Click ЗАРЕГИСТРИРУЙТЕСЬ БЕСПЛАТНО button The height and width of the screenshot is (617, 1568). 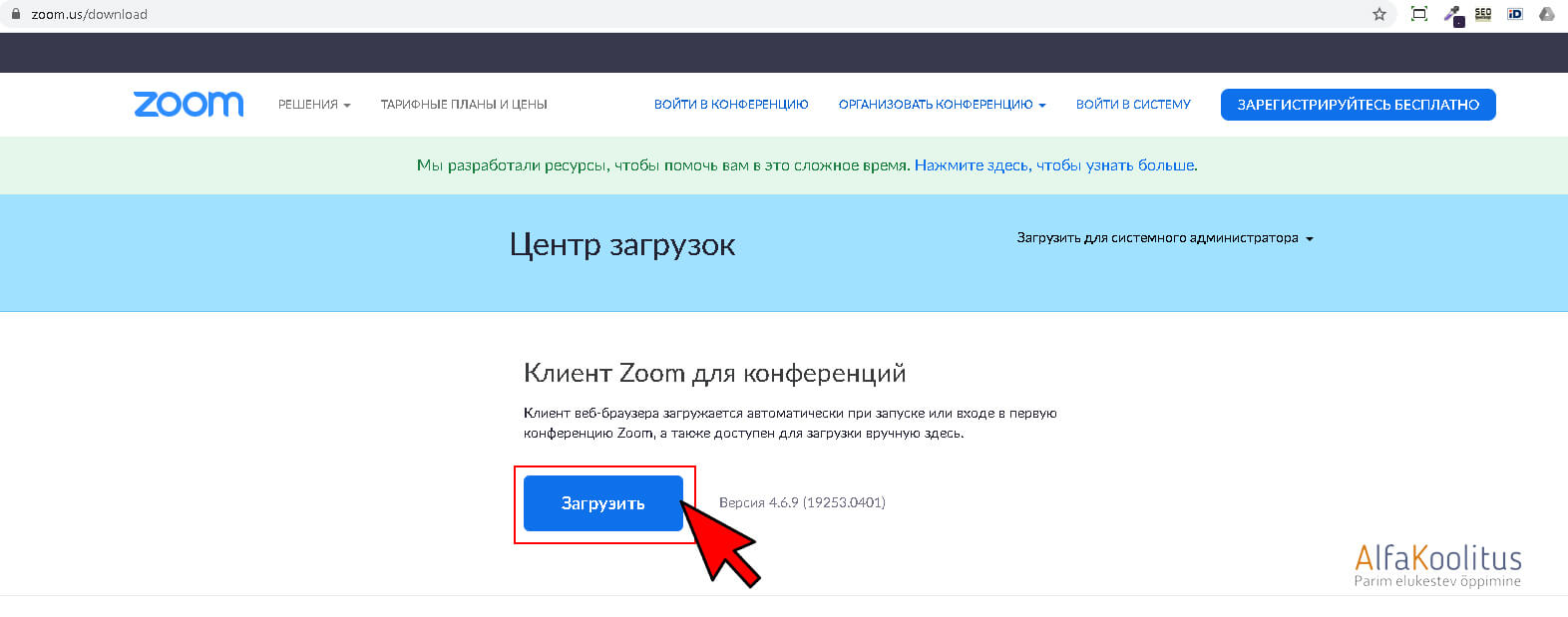click(1359, 105)
